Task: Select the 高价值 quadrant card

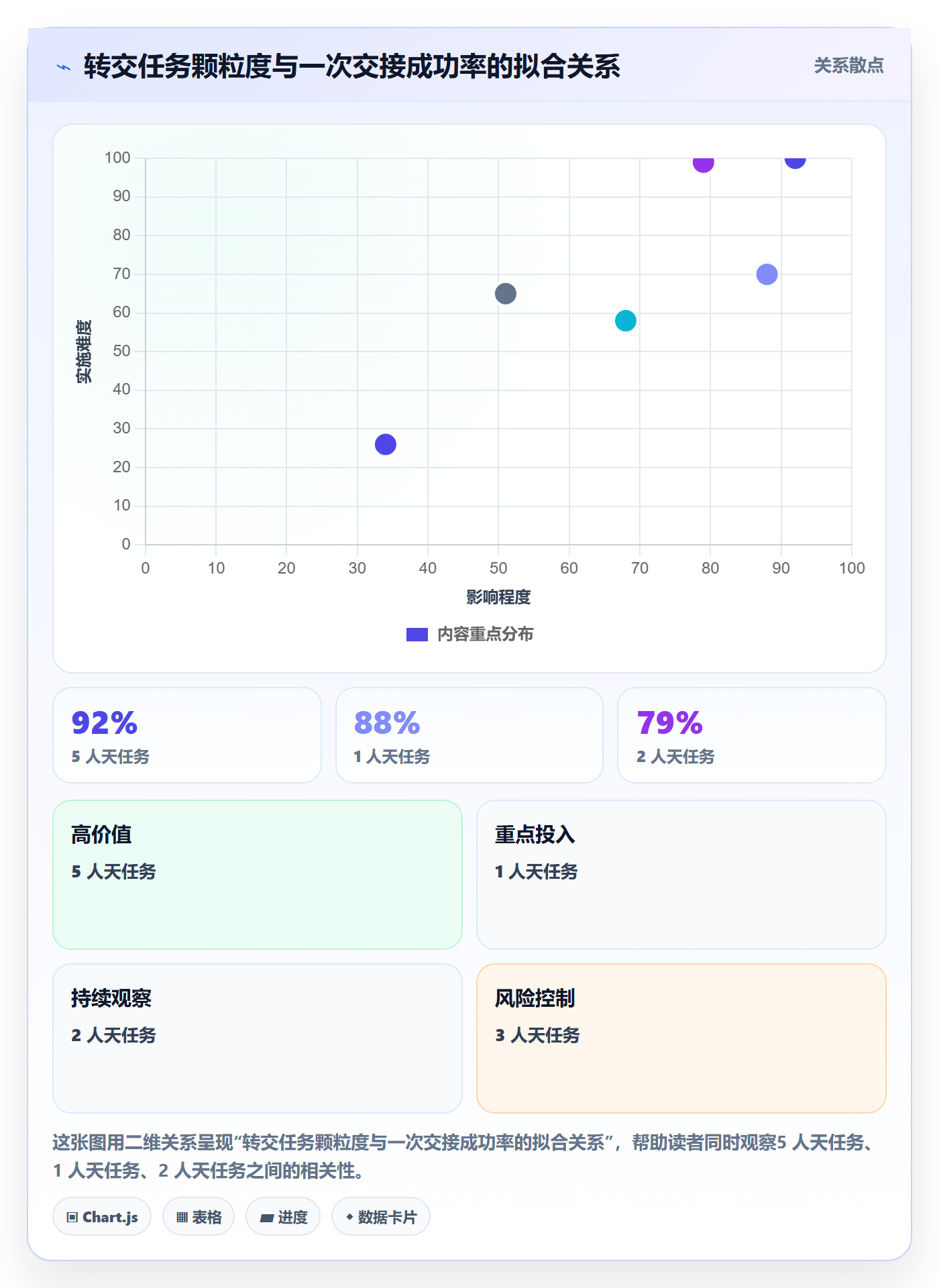Action: pyautogui.click(x=258, y=875)
